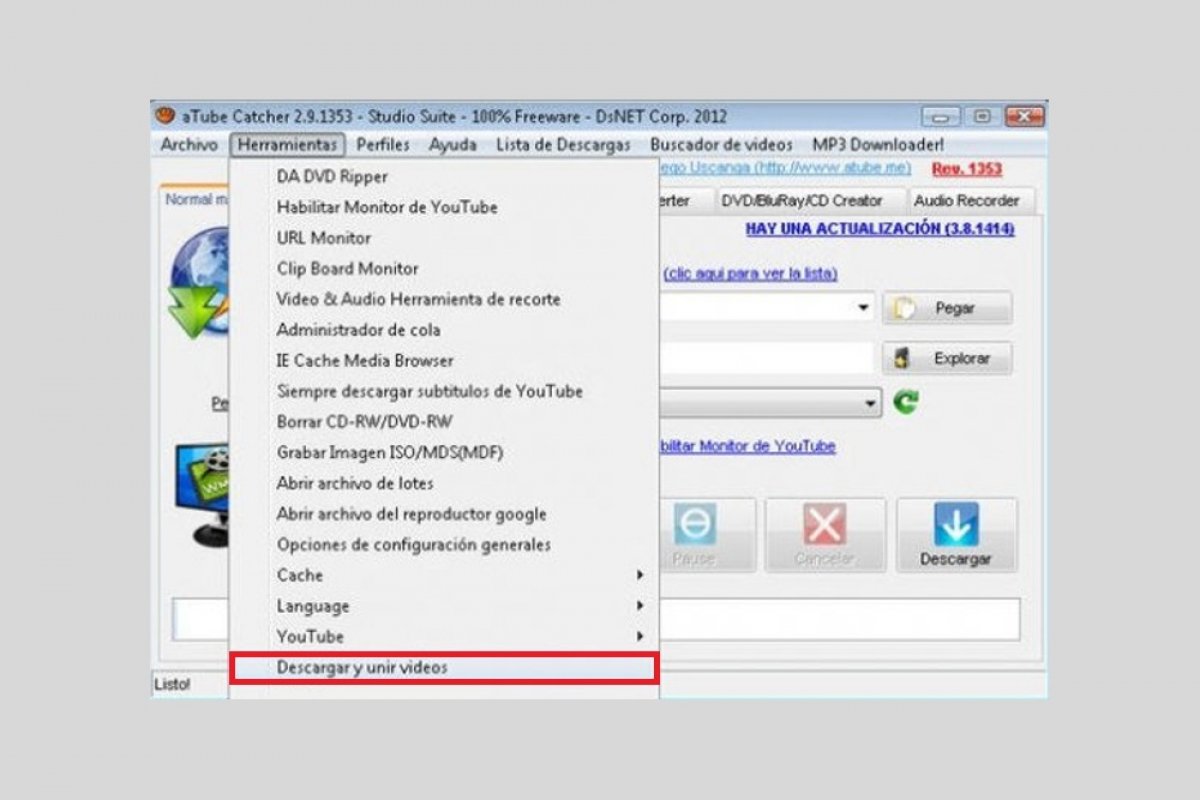The width and height of the screenshot is (1200, 800).
Task: Click the Descargar button
Action: click(956, 535)
